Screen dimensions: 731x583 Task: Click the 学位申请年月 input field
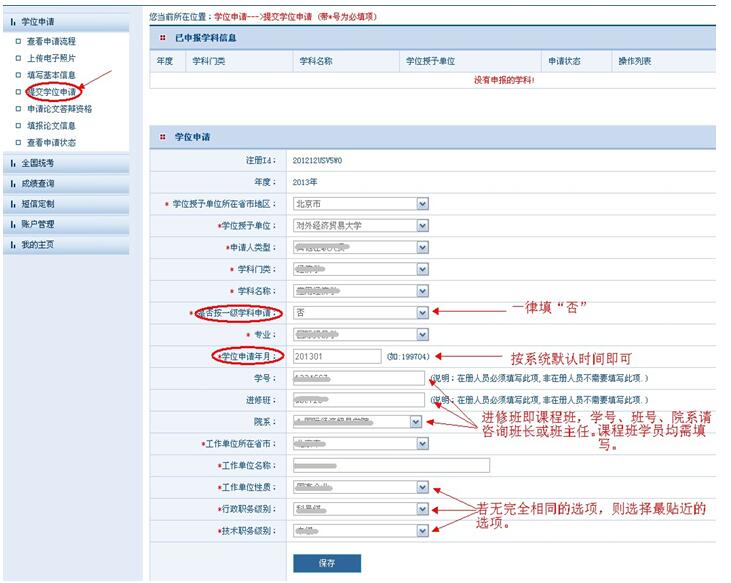coord(337,357)
